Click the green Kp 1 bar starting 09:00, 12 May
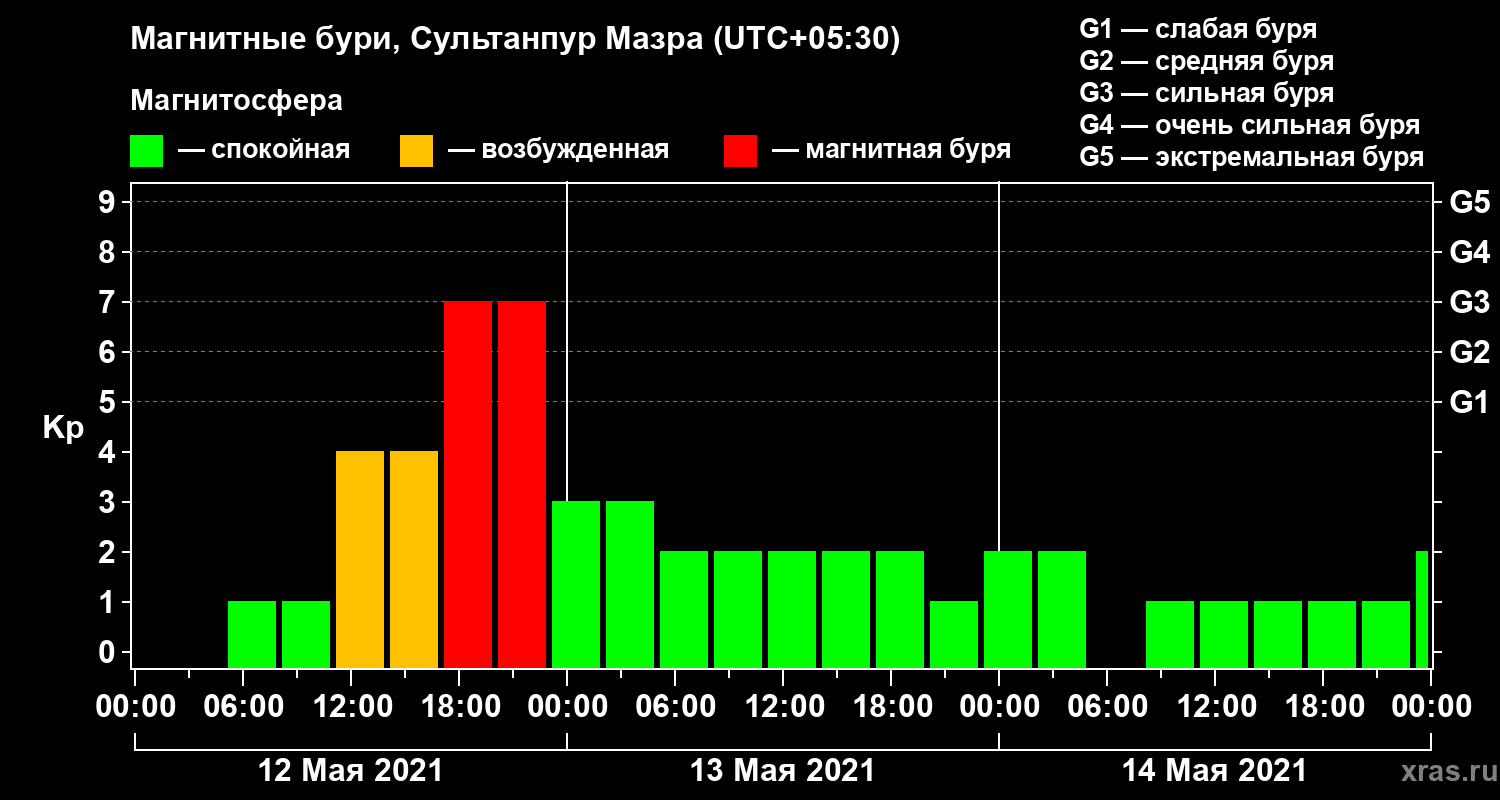 (306, 634)
